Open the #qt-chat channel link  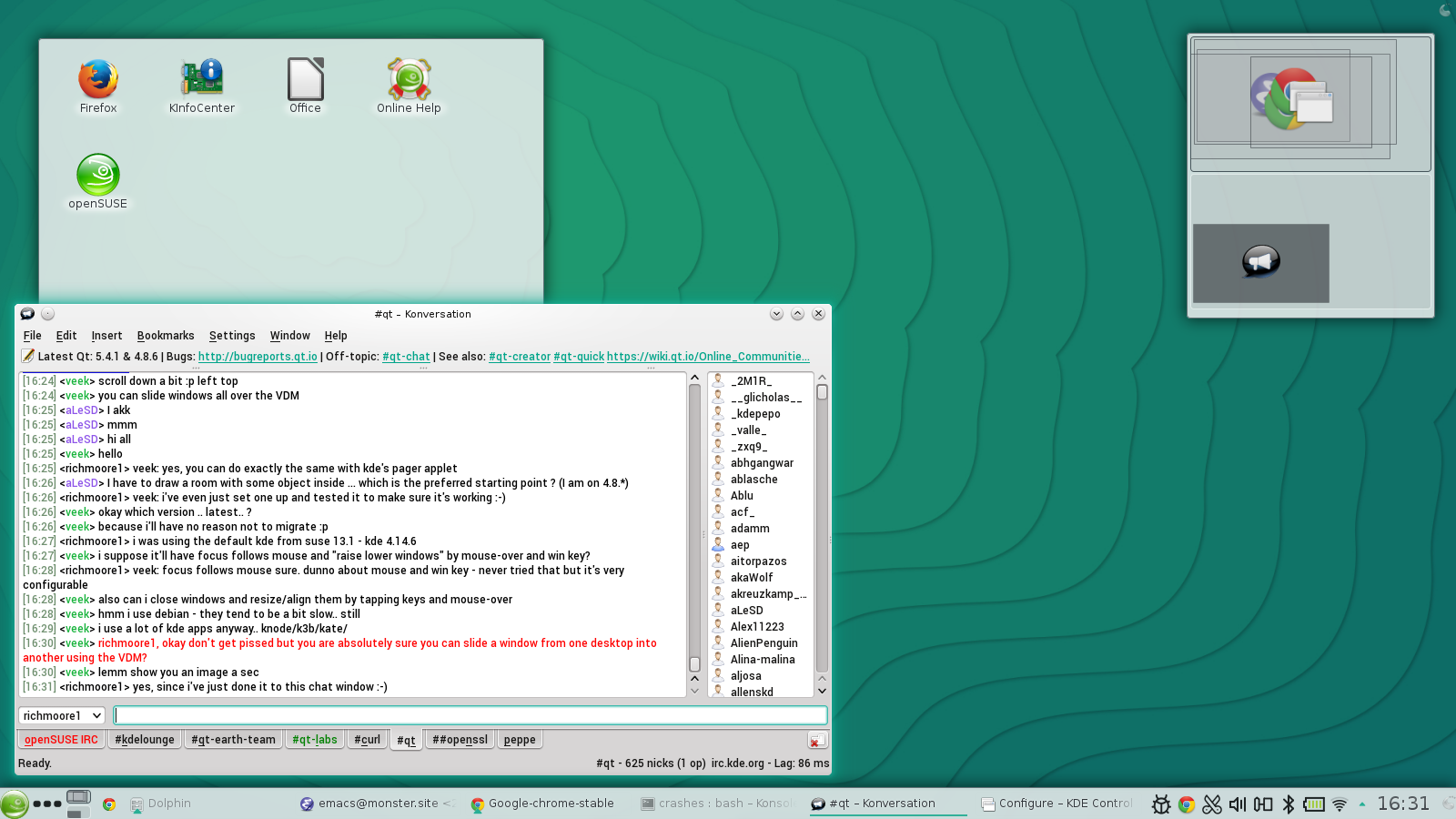[406, 357]
